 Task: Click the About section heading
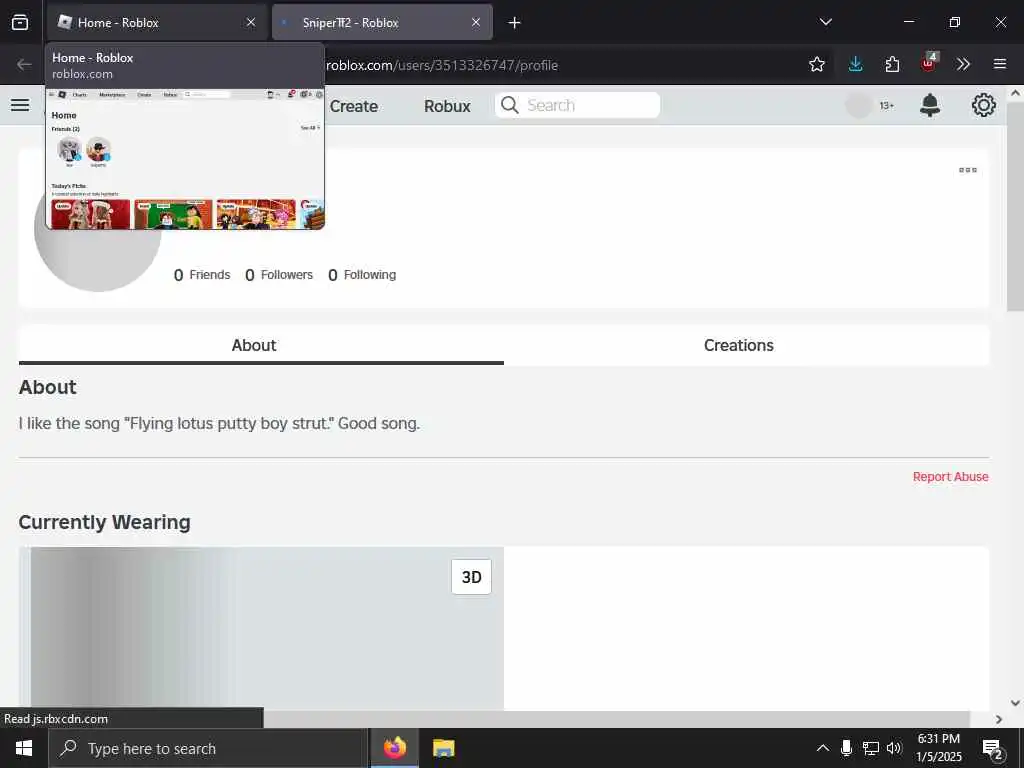pos(48,387)
